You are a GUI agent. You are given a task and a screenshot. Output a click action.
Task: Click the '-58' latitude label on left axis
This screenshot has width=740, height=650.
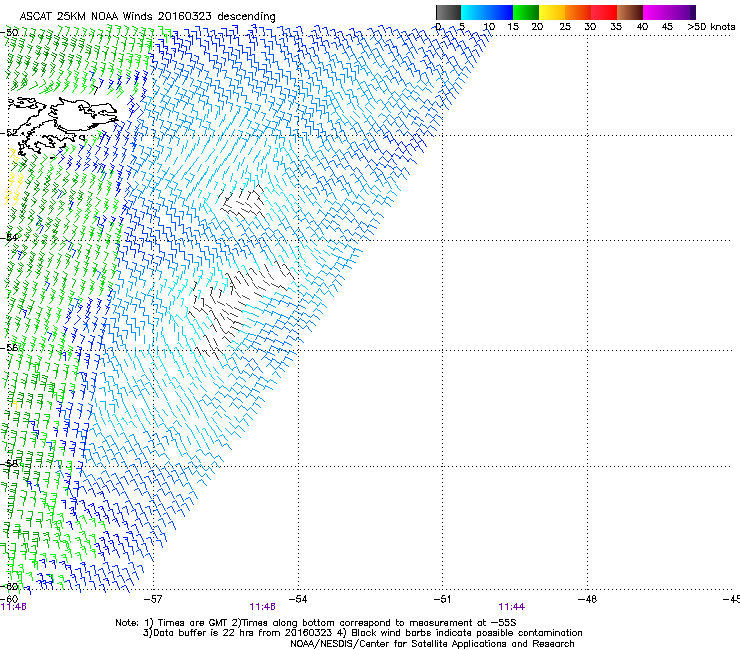pyautogui.click(x=9, y=463)
